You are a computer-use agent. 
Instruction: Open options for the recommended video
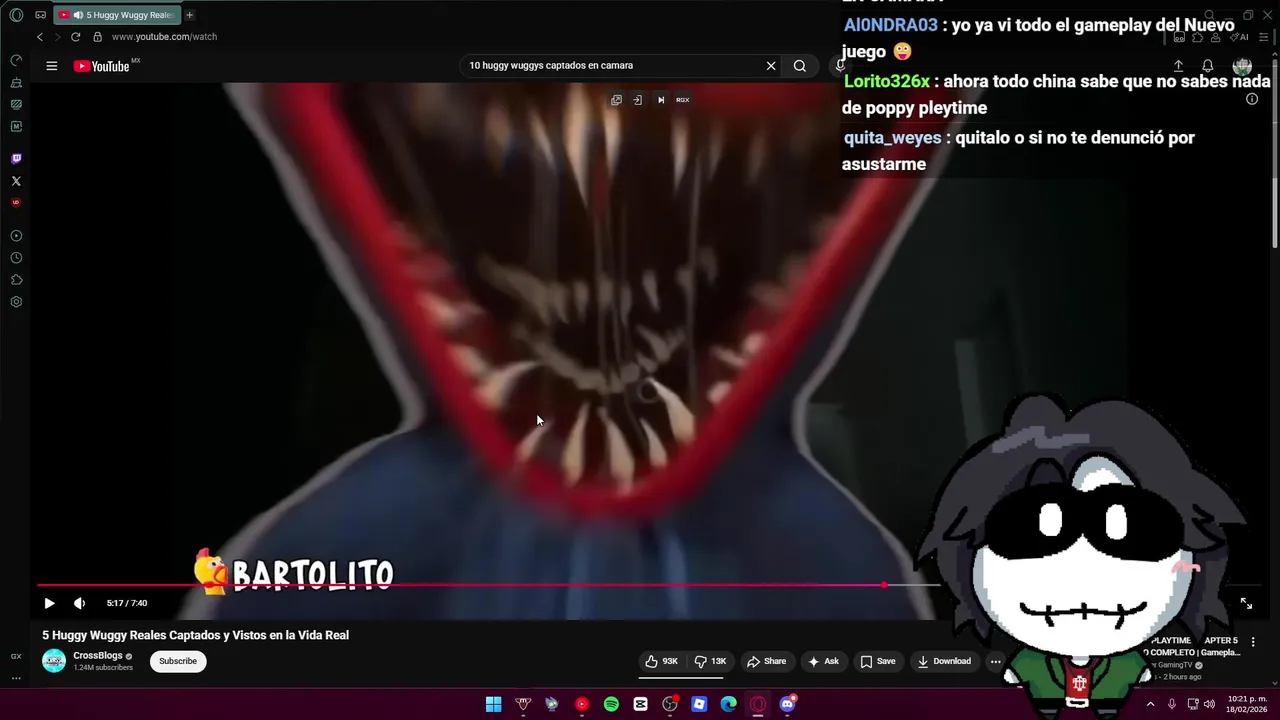(1253, 642)
